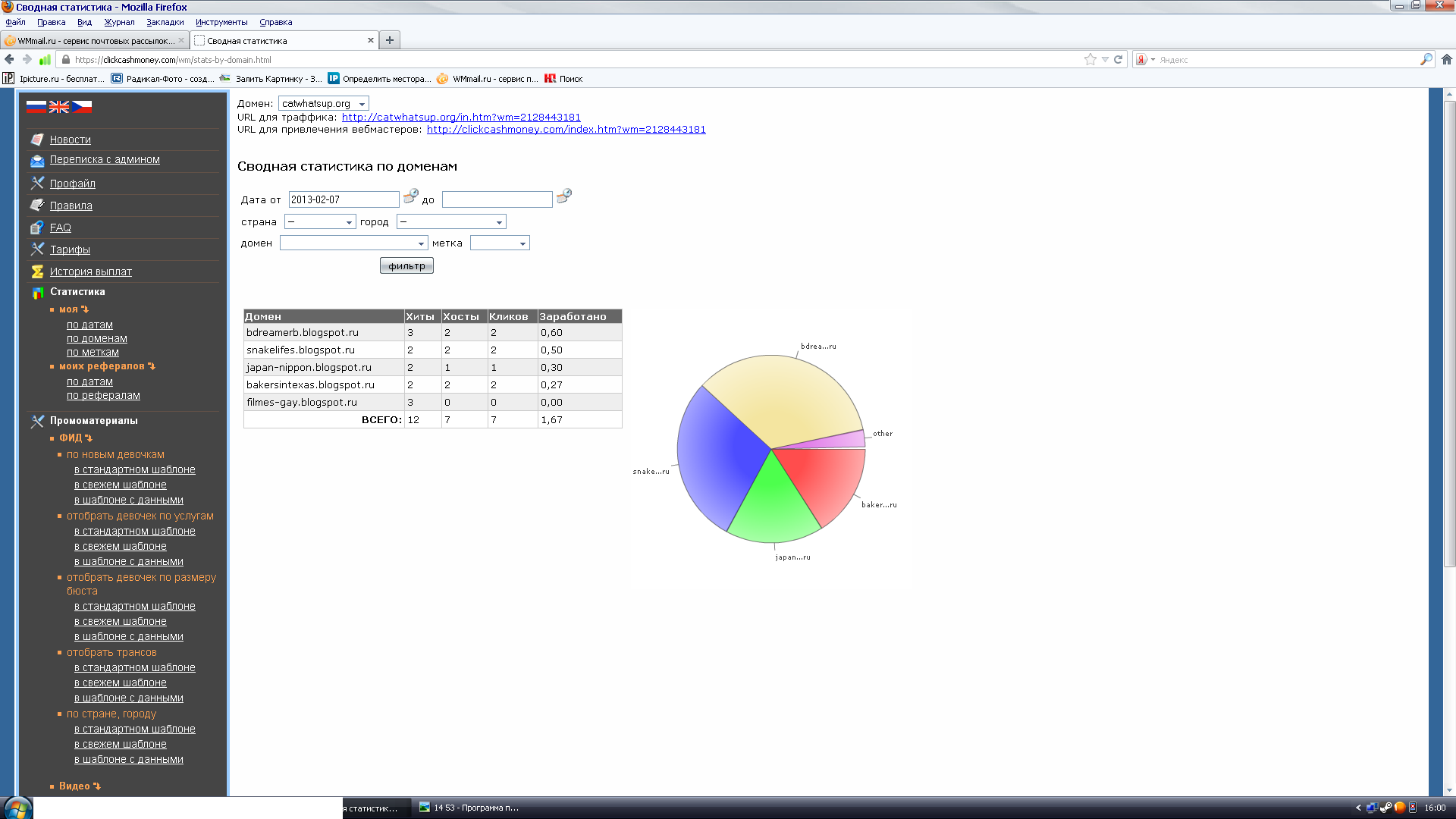Viewport: 1456px width, 819px height.
Task: Open the Вид menu
Action: pos(84,22)
